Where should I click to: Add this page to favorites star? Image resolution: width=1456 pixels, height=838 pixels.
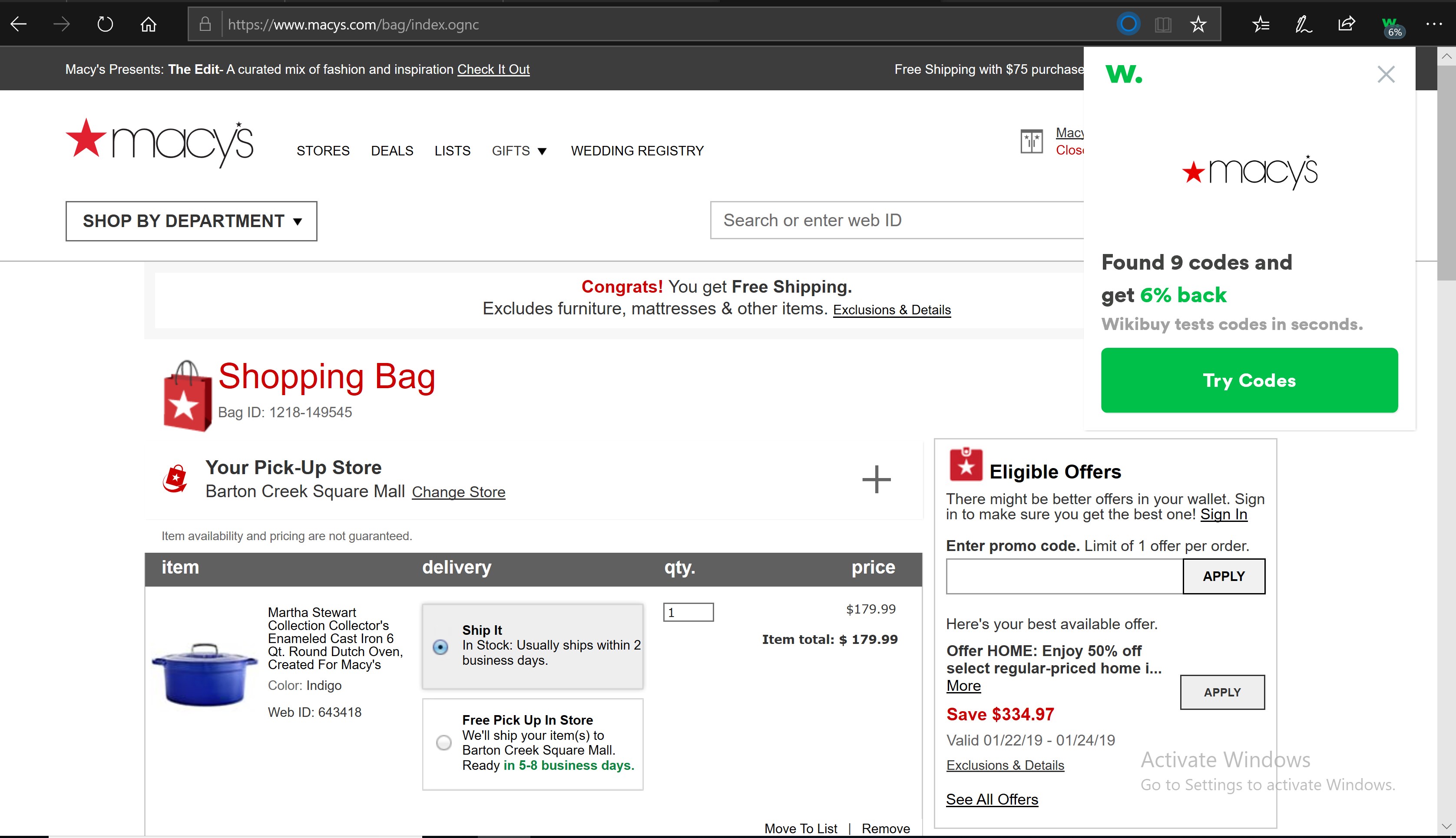(x=1199, y=24)
